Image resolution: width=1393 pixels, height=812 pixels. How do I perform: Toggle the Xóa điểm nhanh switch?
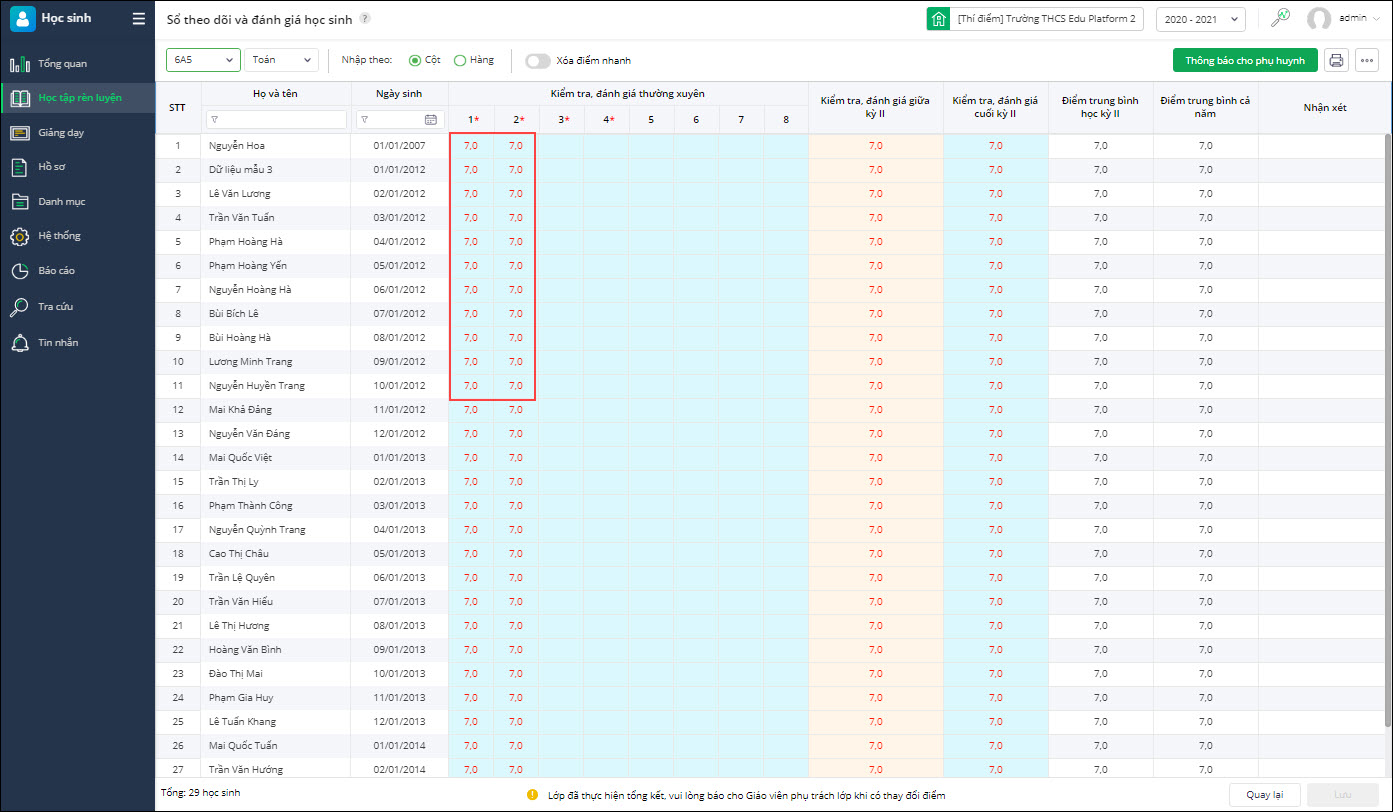[538, 60]
